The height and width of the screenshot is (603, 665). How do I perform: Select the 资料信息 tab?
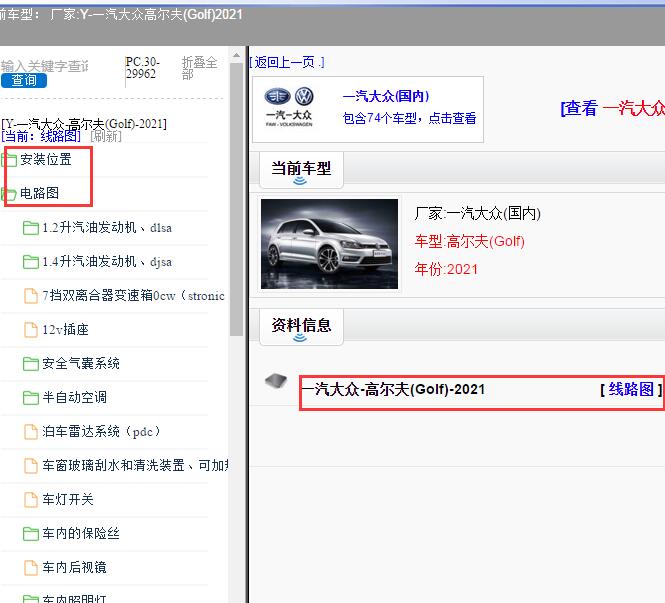tap(301, 327)
